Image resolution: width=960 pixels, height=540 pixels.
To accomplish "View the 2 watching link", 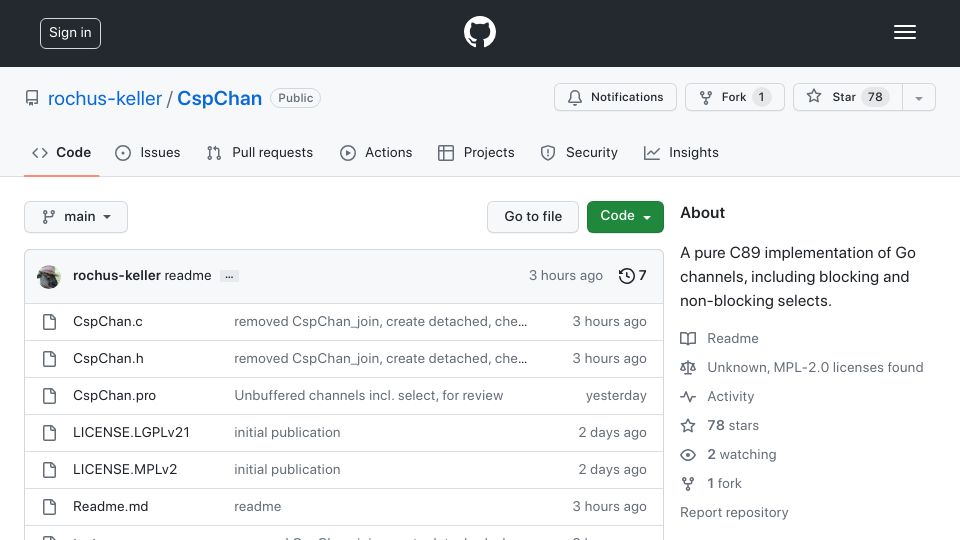I will click(728, 454).
